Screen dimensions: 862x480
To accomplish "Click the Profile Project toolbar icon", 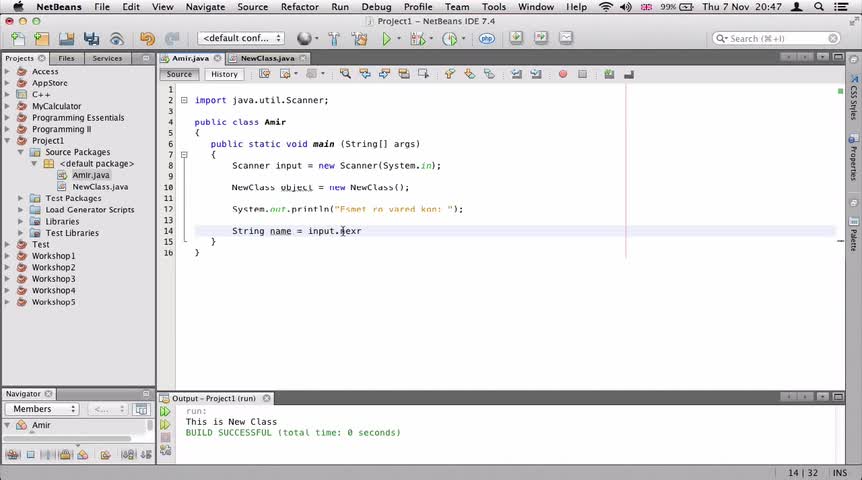I will (450, 38).
